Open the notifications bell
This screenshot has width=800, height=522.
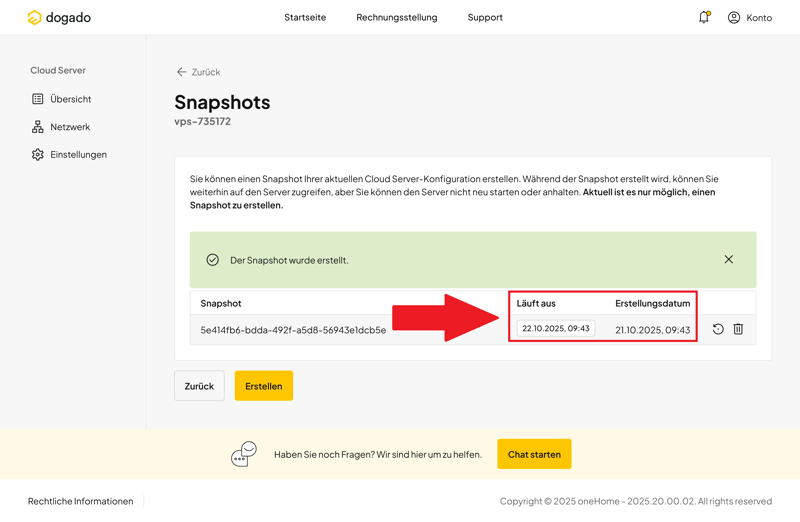point(704,17)
